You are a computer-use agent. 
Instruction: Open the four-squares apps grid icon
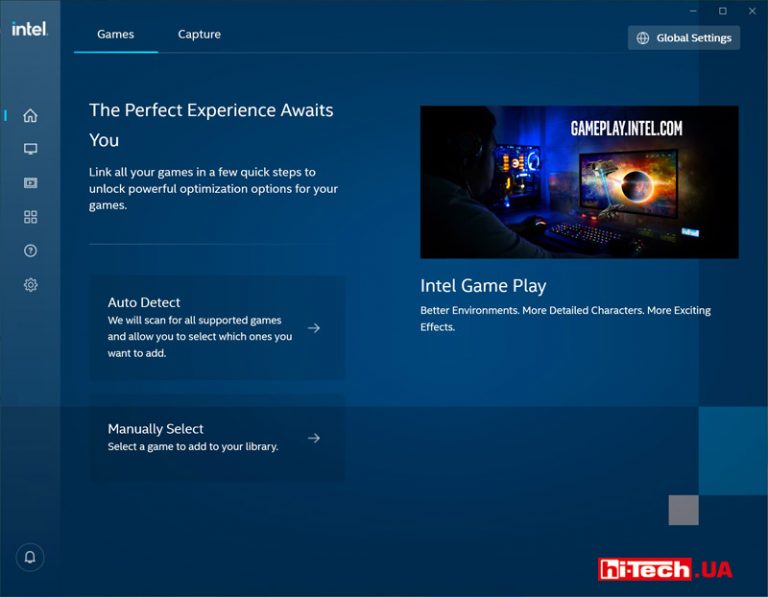pyautogui.click(x=30, y=217)
